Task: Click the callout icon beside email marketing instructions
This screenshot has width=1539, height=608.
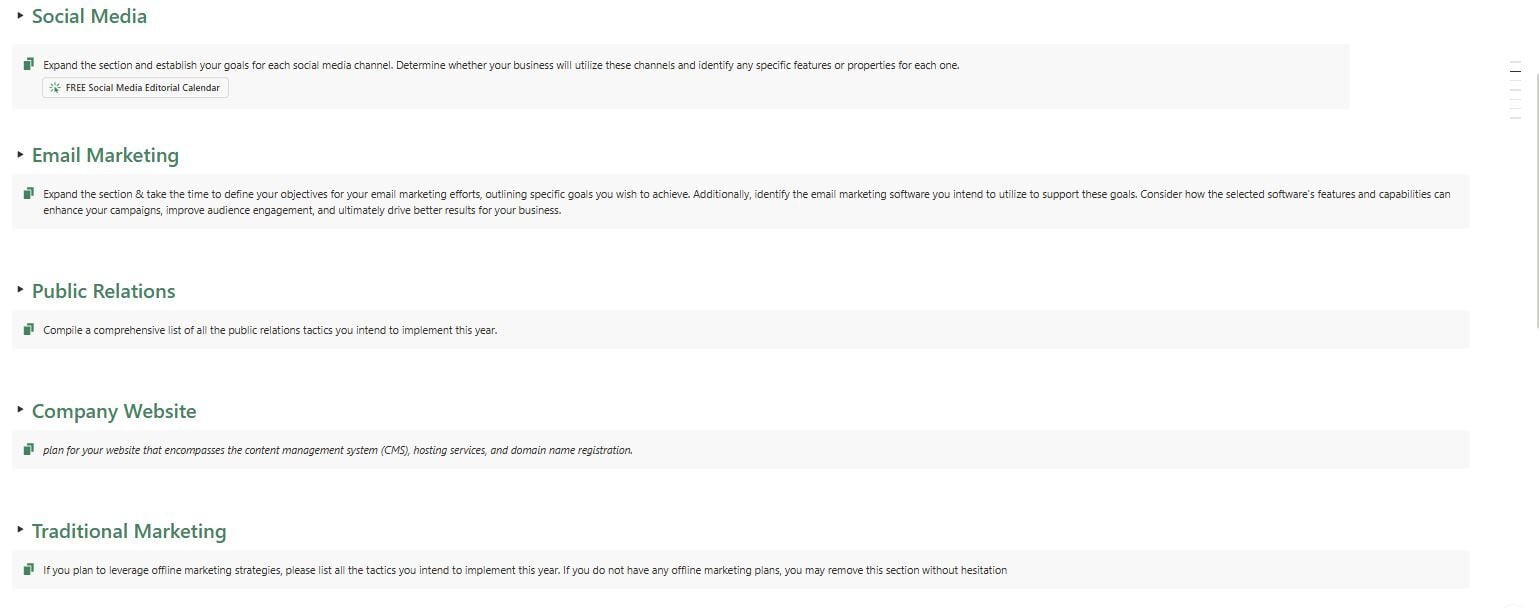Action: (x=29, y=193)
